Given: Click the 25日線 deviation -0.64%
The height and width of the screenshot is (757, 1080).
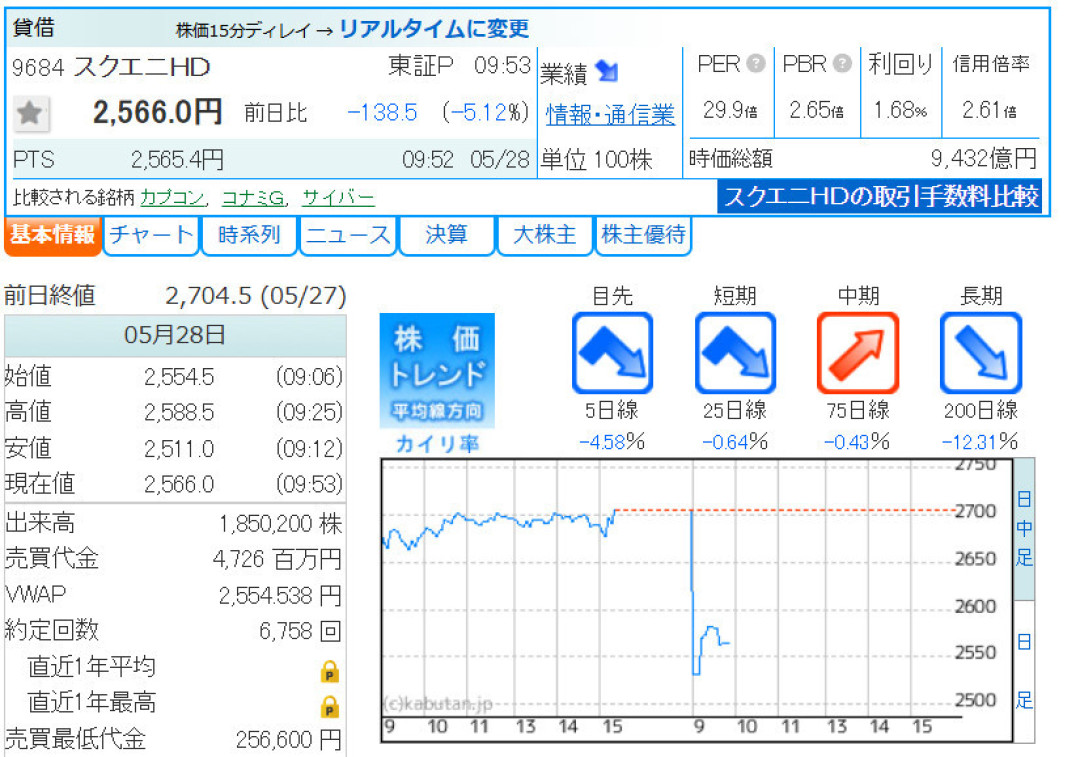Looking at the screenshot, I should point(735,442).
